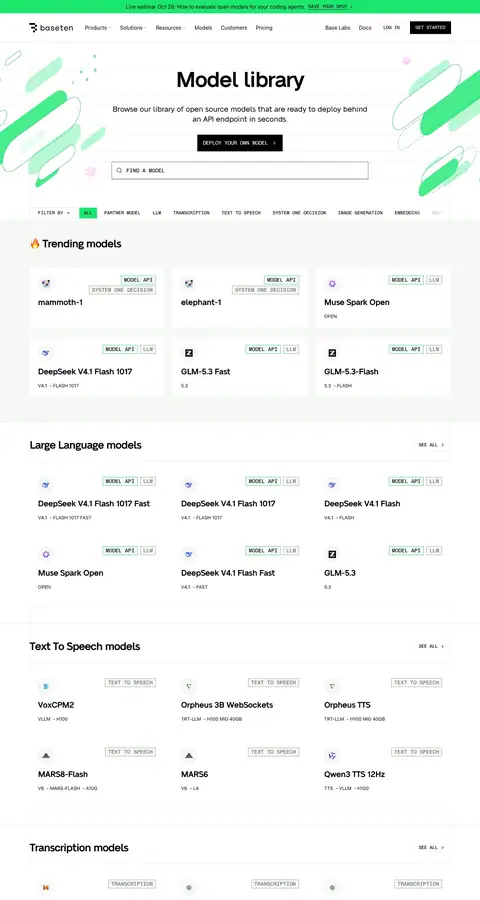The image size is (480, 900).
Task: Select the Embedding filter tab
Action: (407, 213)
